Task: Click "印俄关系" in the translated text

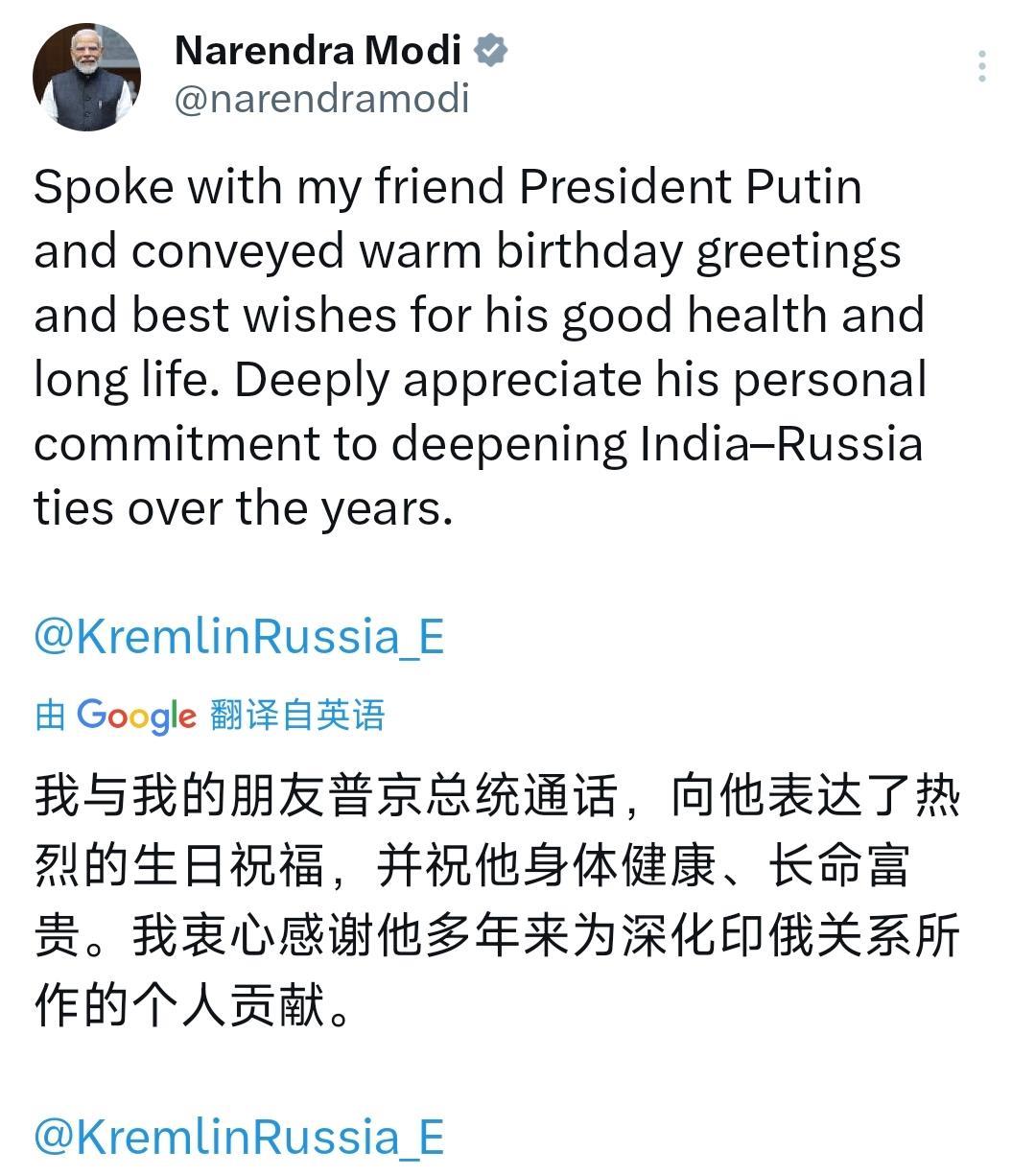Action: pos(813,936)
